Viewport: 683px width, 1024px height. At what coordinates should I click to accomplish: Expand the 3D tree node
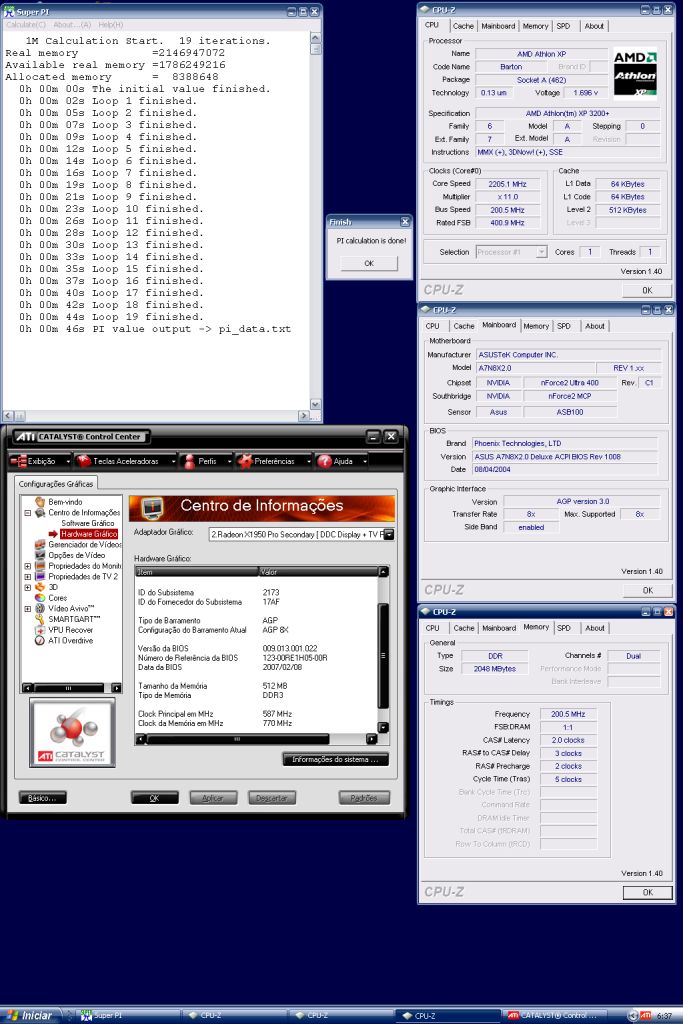tap(28, 587)
